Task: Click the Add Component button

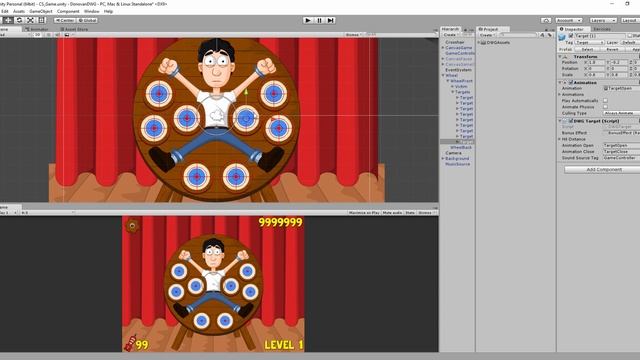Action: coord(603,169)
